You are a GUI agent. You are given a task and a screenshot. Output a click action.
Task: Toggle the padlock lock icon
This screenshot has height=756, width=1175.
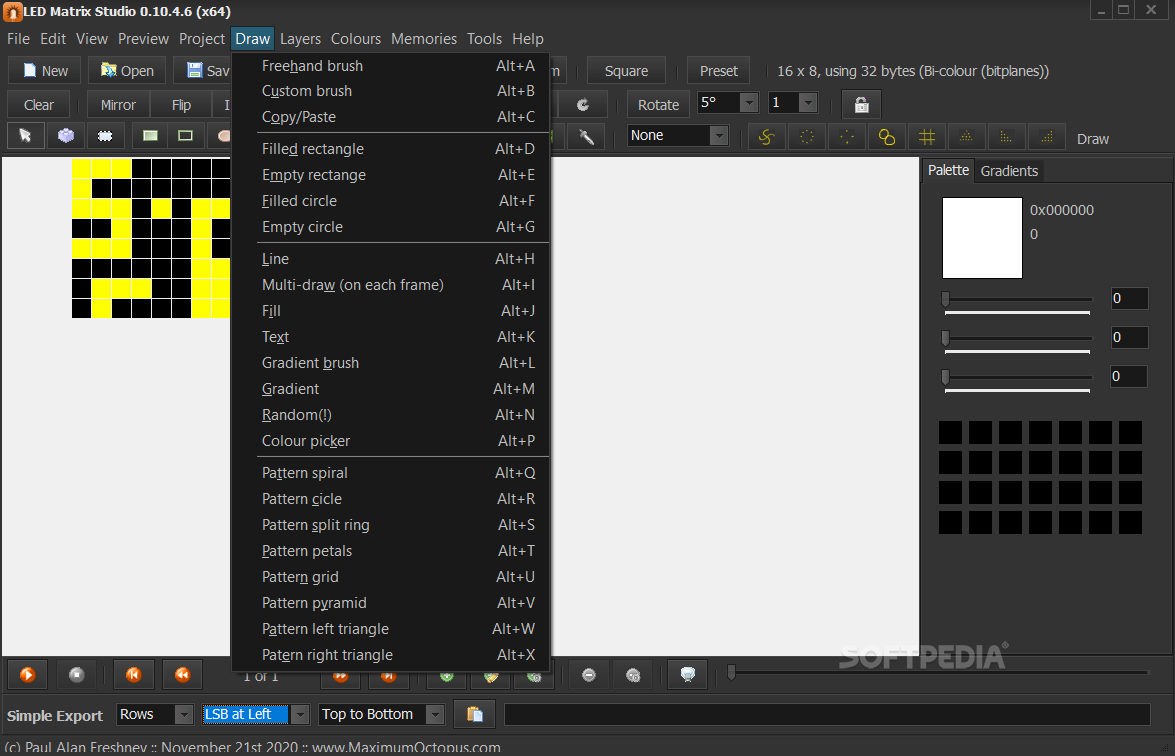(861, 105)
